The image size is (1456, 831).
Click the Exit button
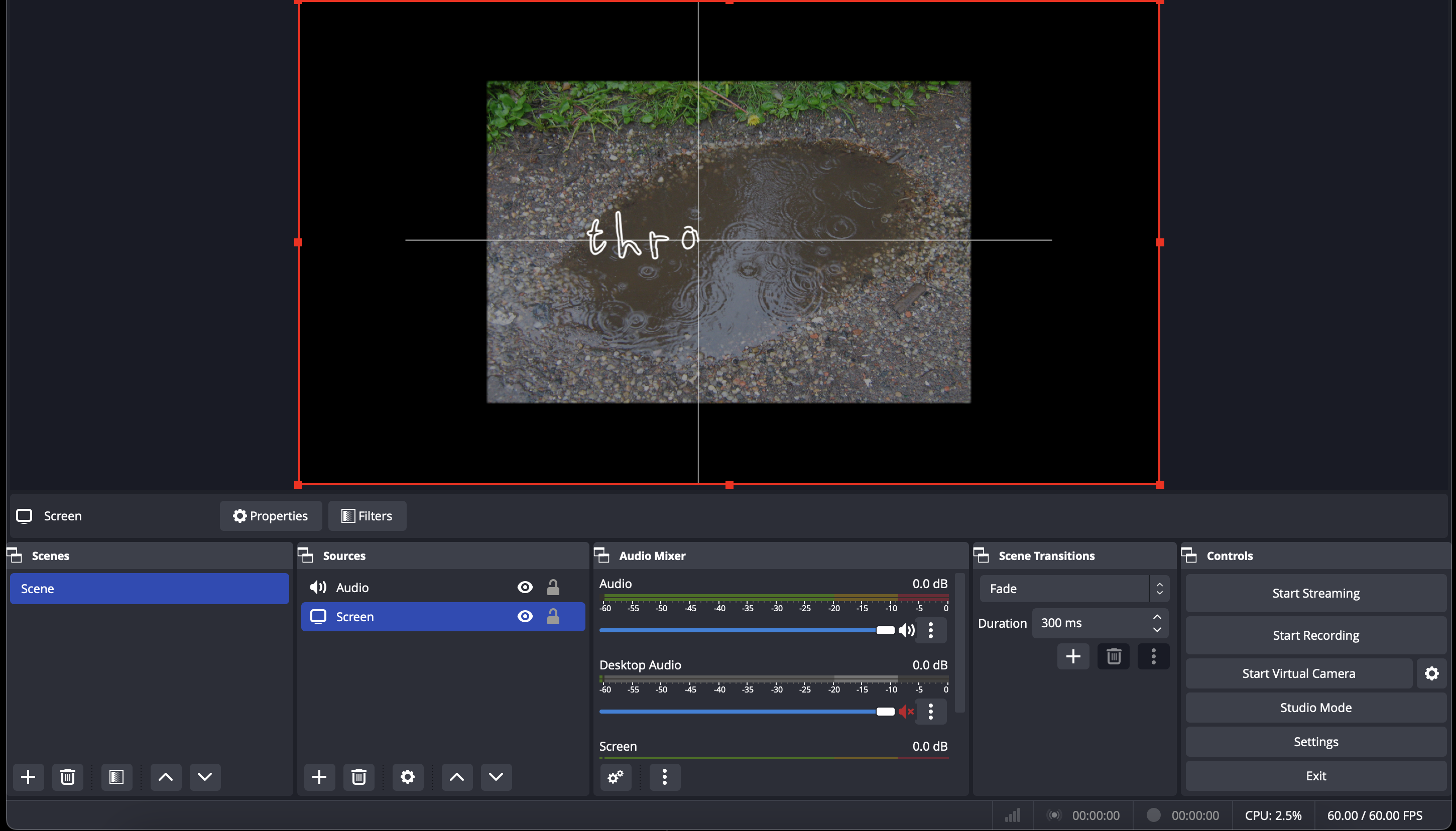[1315, 776]
